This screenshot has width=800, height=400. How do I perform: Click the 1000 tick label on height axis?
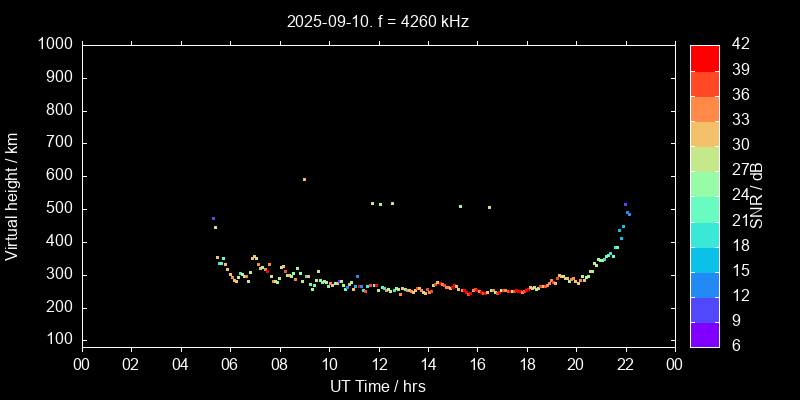click(x=56, y=44)
